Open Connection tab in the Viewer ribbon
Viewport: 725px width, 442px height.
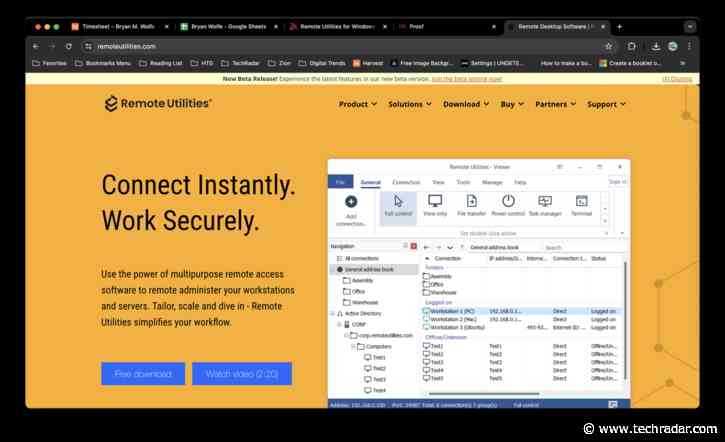click(x=406, y=182)
